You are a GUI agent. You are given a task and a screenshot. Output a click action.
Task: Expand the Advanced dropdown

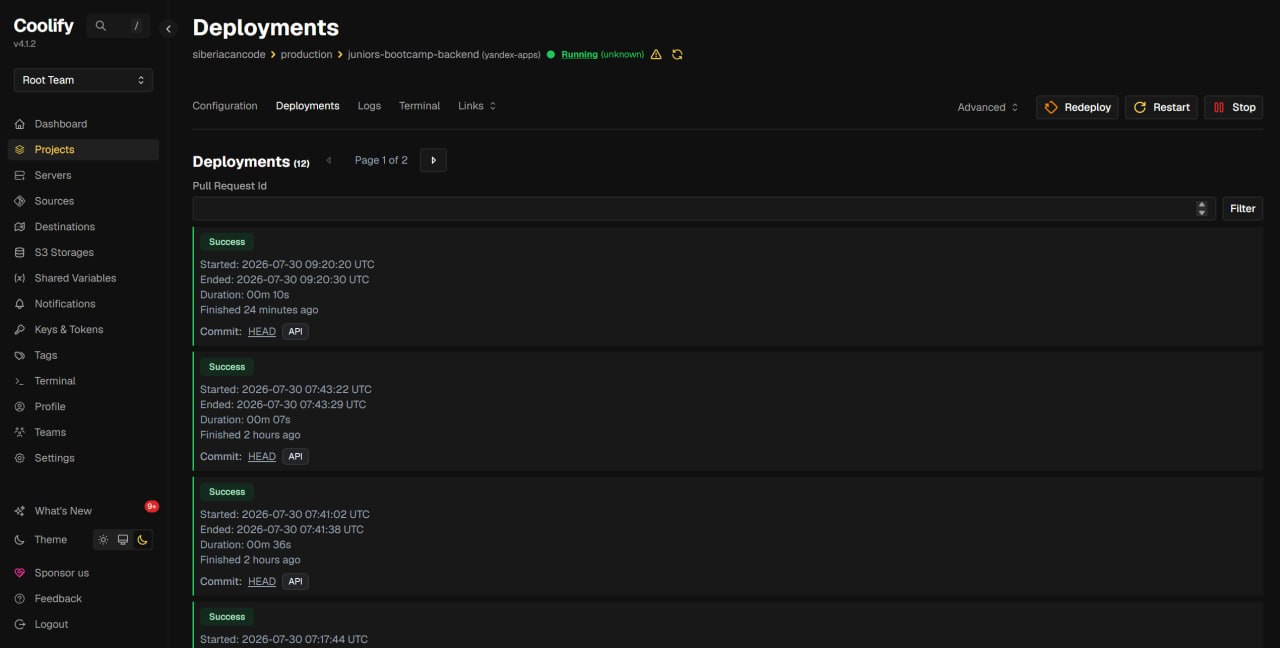(988, 107)
